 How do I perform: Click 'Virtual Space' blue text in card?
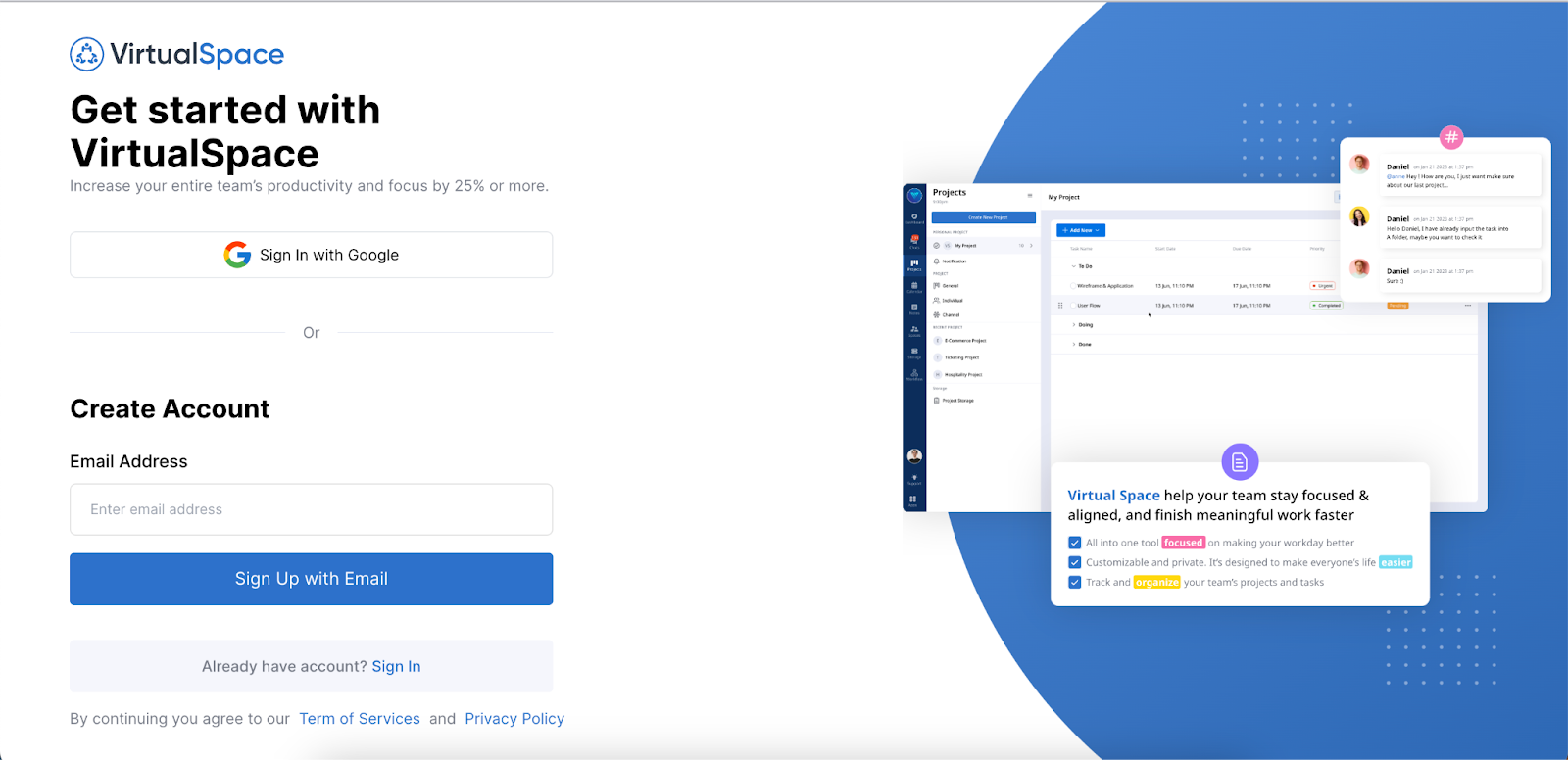[x=1113, y=496]
